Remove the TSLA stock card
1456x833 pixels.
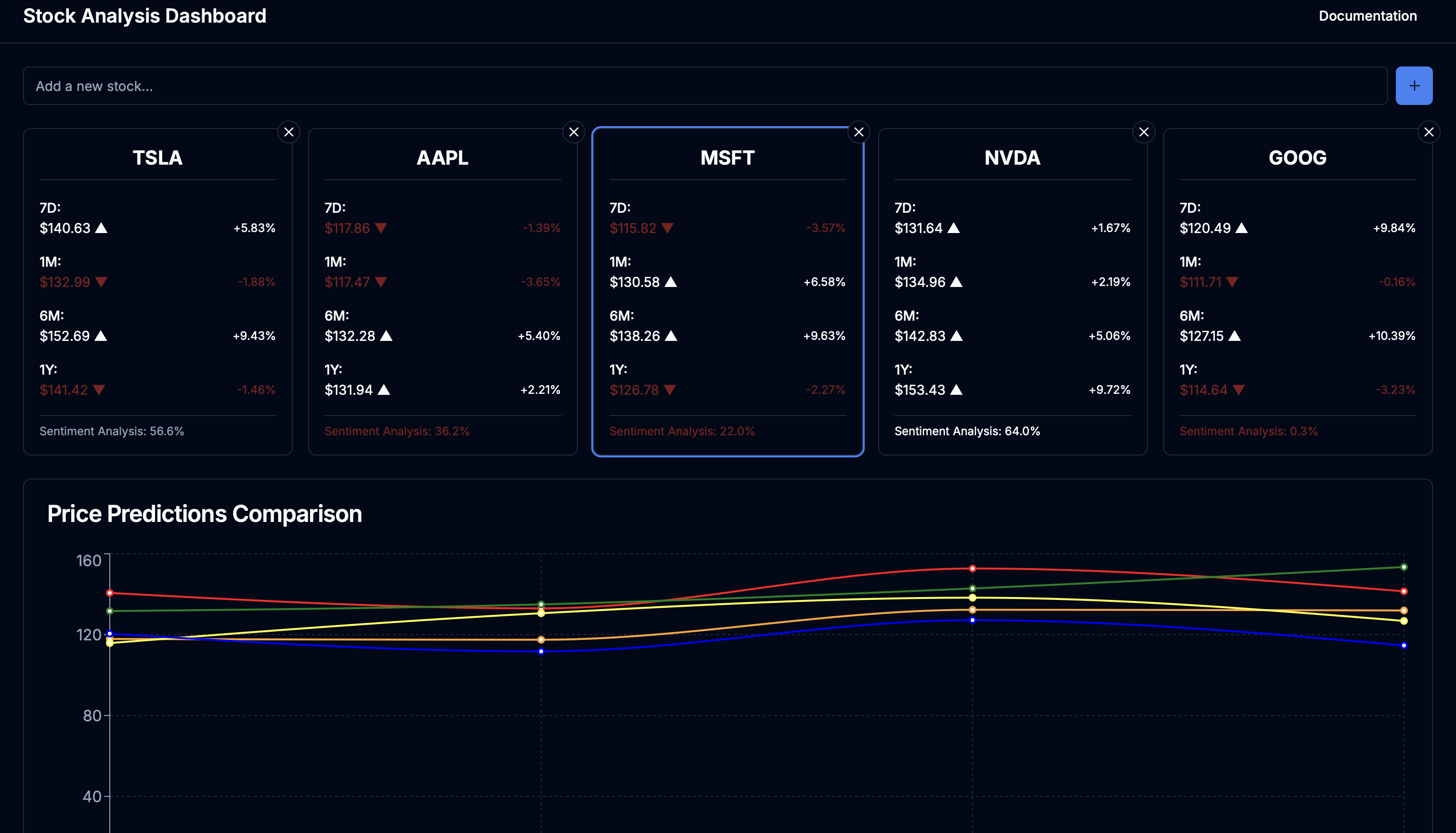tap(289, 132)
